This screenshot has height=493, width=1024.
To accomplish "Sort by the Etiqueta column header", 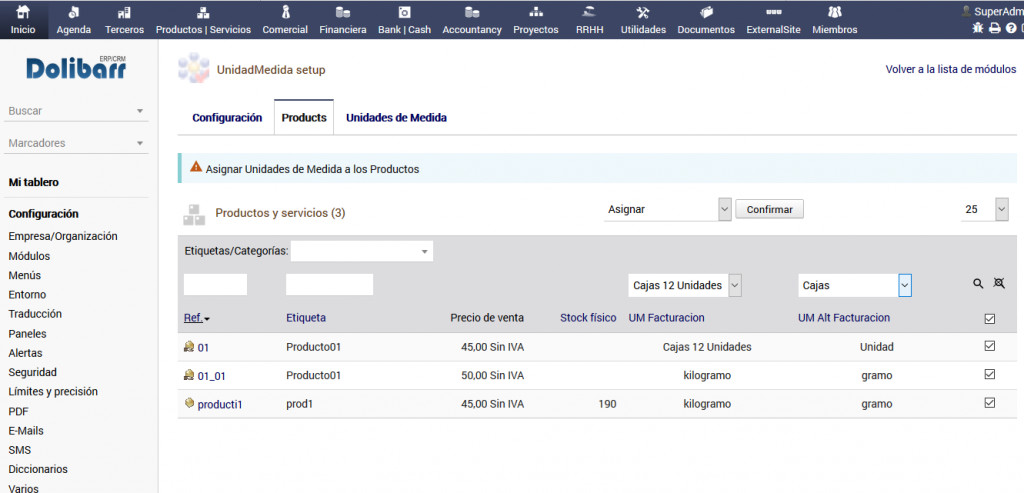I will [306, 318].
